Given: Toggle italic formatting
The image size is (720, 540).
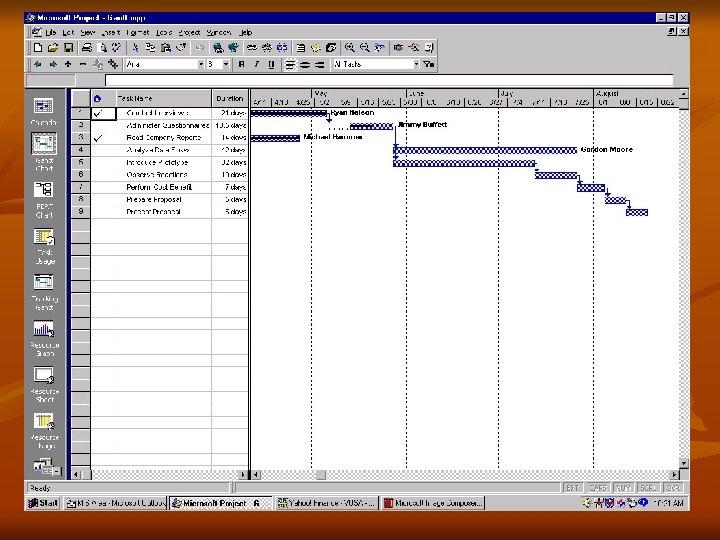Looking at the screenshot, I should coord(257,65).
